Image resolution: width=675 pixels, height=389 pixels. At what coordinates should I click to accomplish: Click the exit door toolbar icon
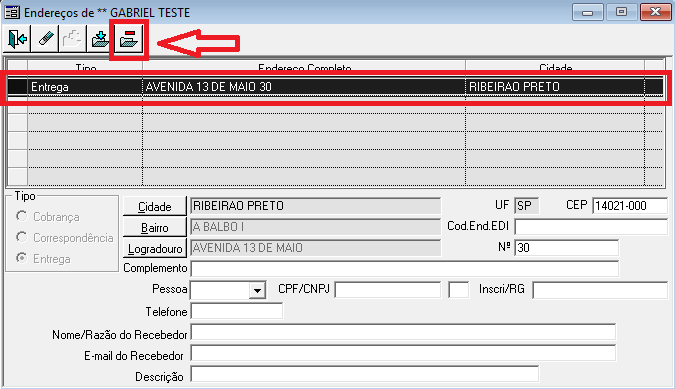[x=18, y=39]
